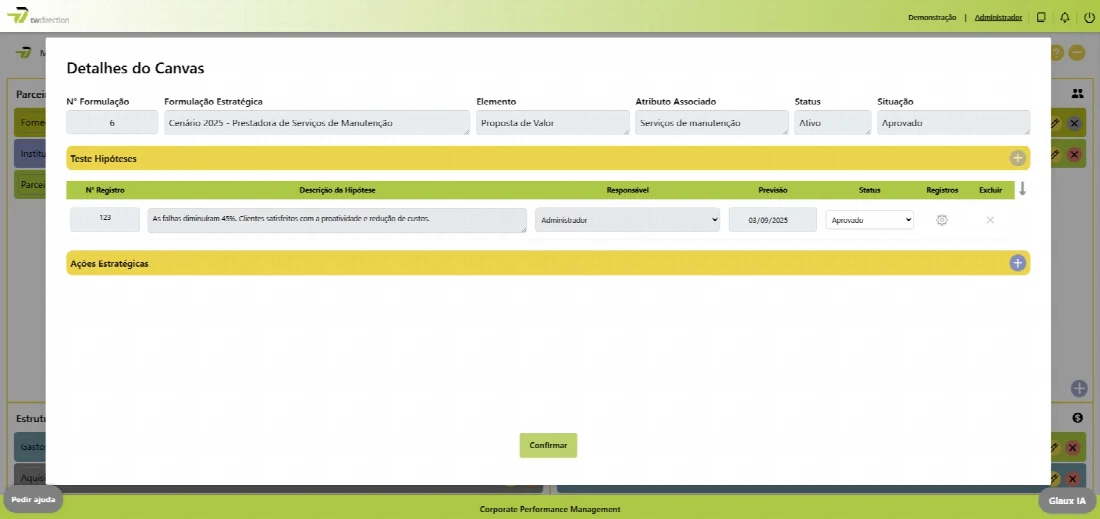Click the yellow minus icon behind dialog
Viewport: 1100px width, 519px height.
pos(1077,53)
